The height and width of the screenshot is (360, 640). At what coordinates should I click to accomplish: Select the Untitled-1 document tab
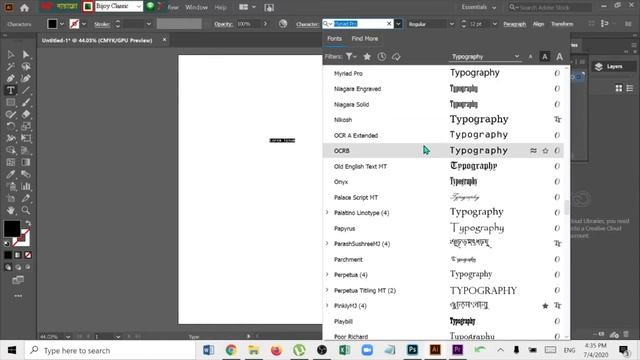97,40
